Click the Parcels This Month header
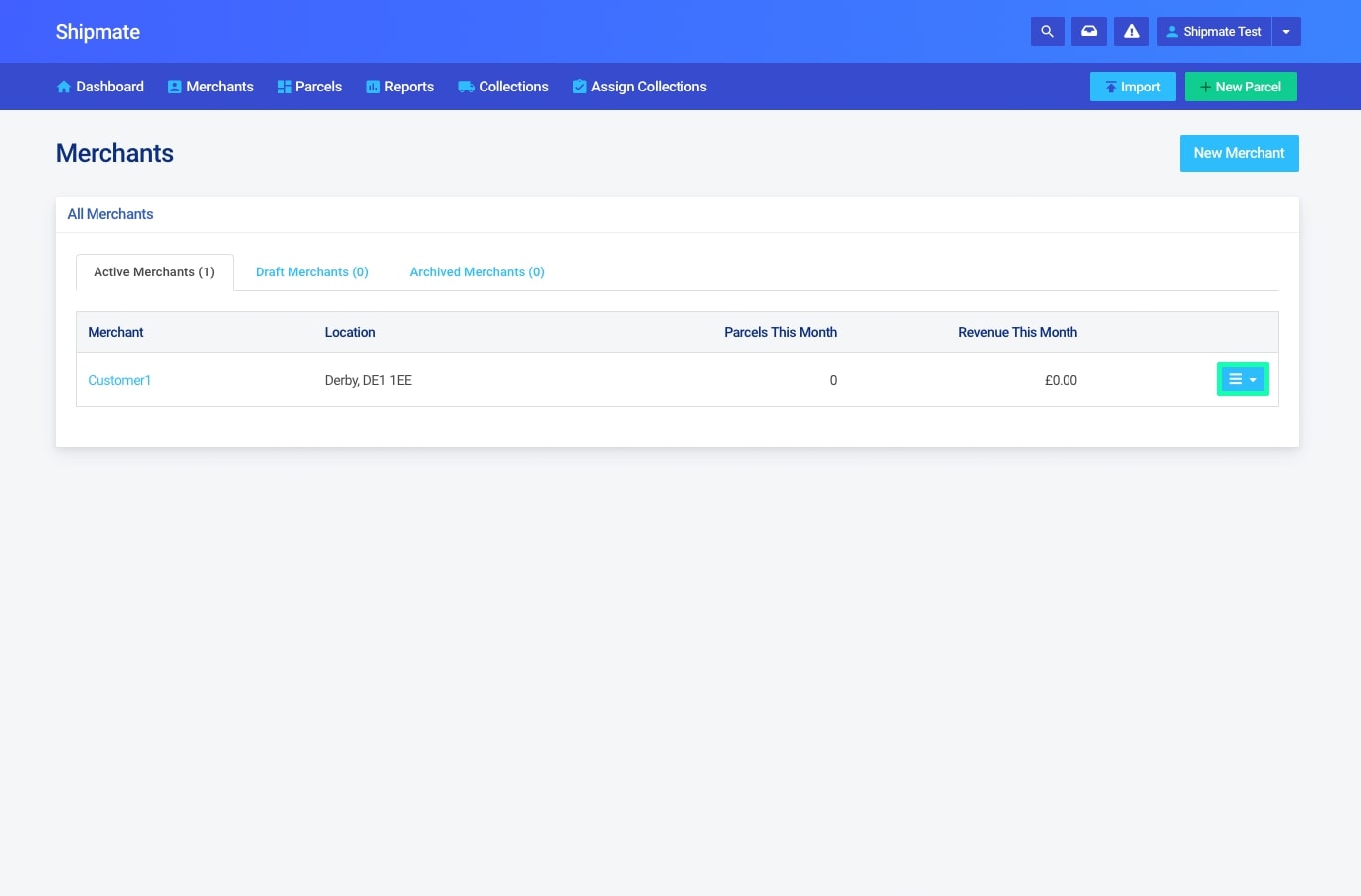1361x896 pixels. pos(780,332)
